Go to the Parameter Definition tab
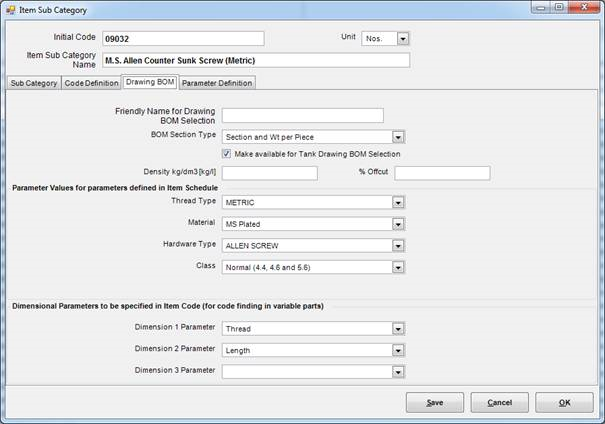The height and width of the screenshot is (424, 605). [x=217, y=83]
